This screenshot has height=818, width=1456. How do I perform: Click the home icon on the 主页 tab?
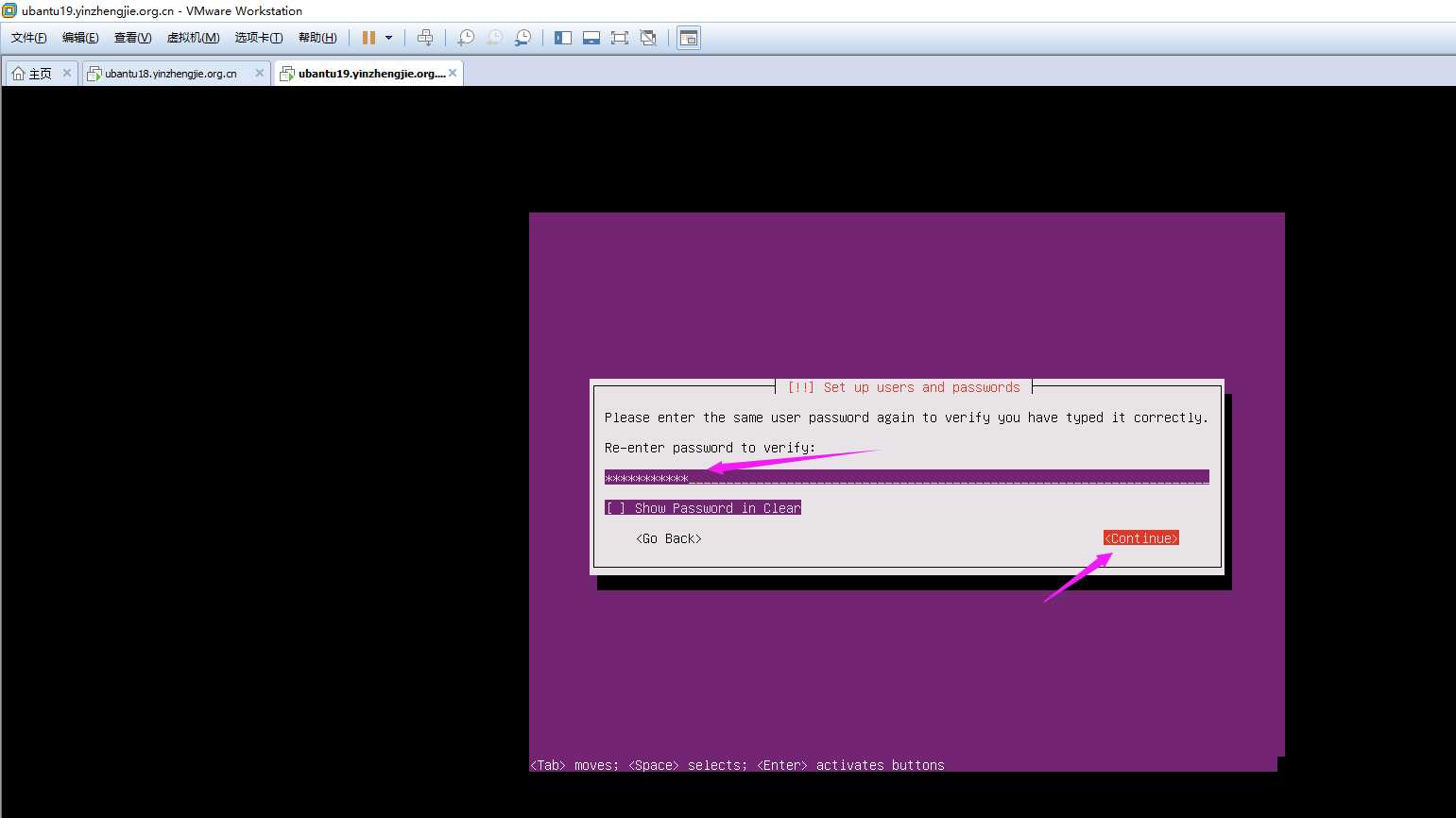[18, 74]
